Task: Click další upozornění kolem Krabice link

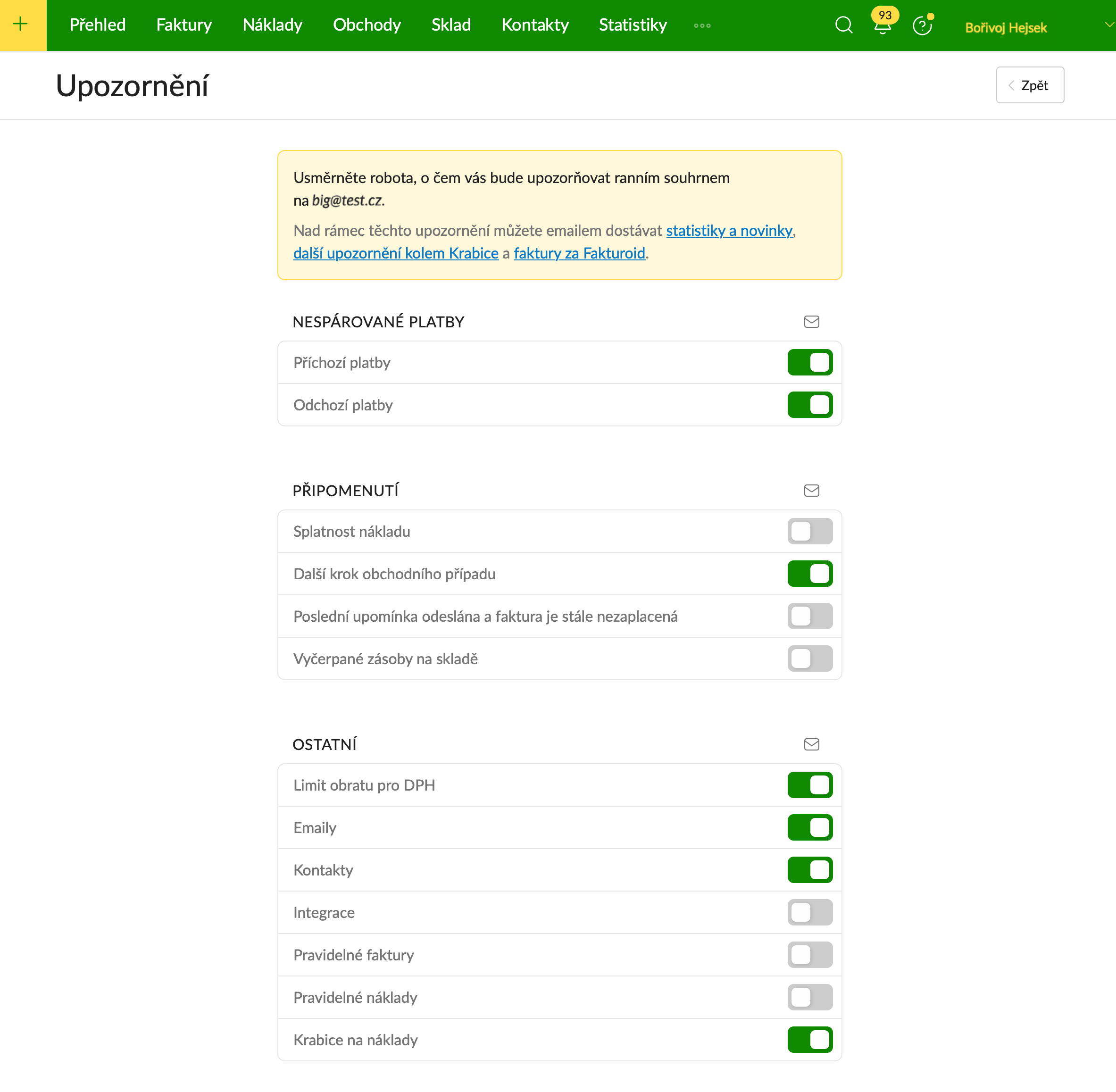Action: (396, 253)
